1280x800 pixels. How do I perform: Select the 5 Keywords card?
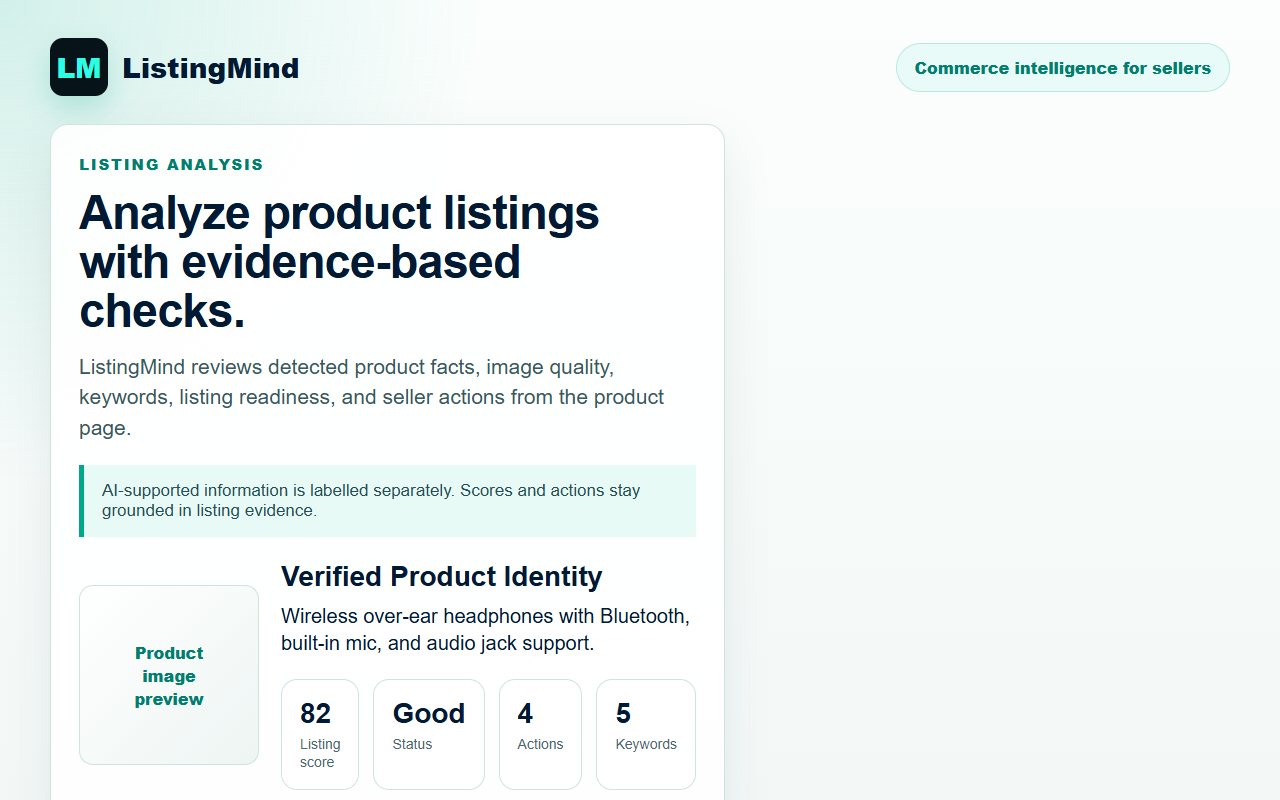click(646, 734)
